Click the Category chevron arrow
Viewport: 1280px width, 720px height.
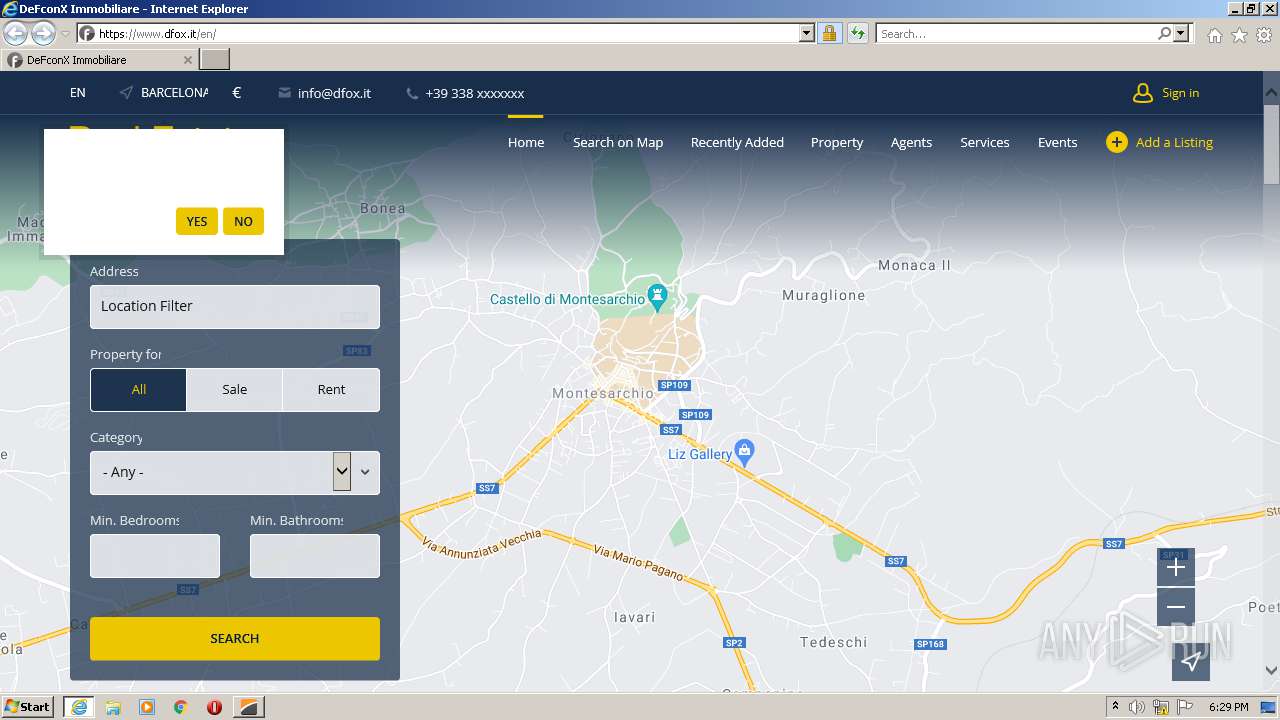coord(365,472)
